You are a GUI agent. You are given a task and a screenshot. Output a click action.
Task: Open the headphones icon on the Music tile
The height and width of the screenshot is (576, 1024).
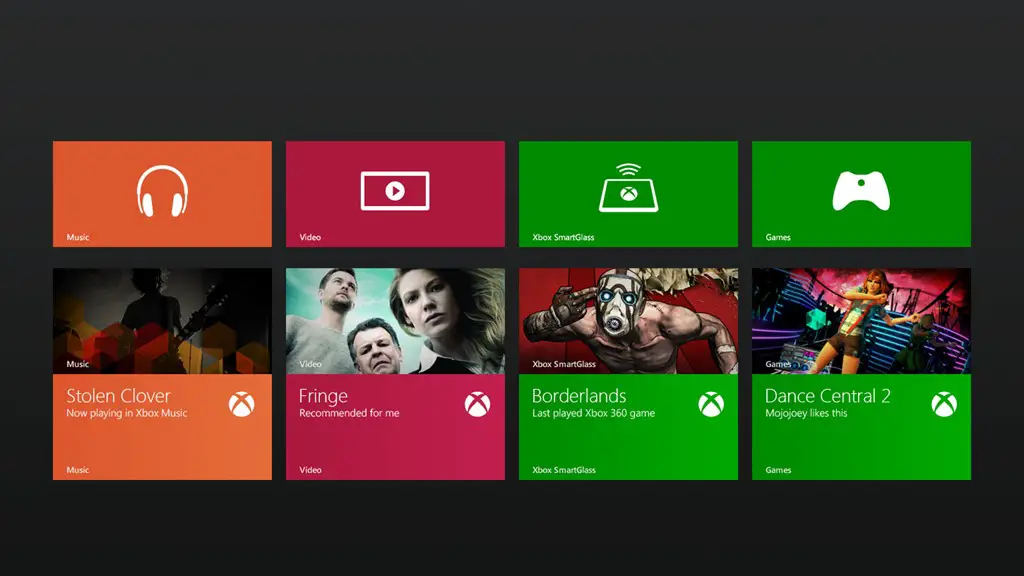point(162,191)
